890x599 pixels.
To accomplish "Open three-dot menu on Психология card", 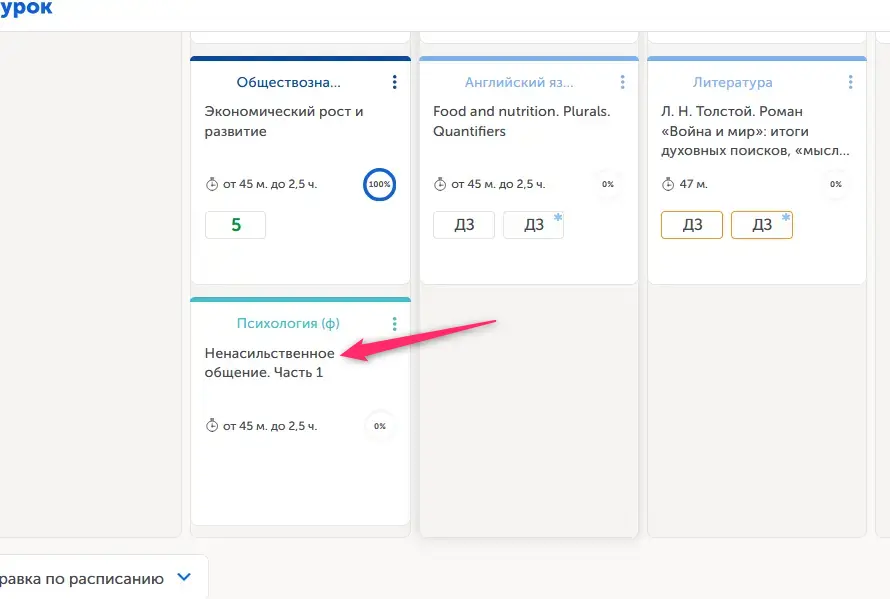I will (394, 324).
